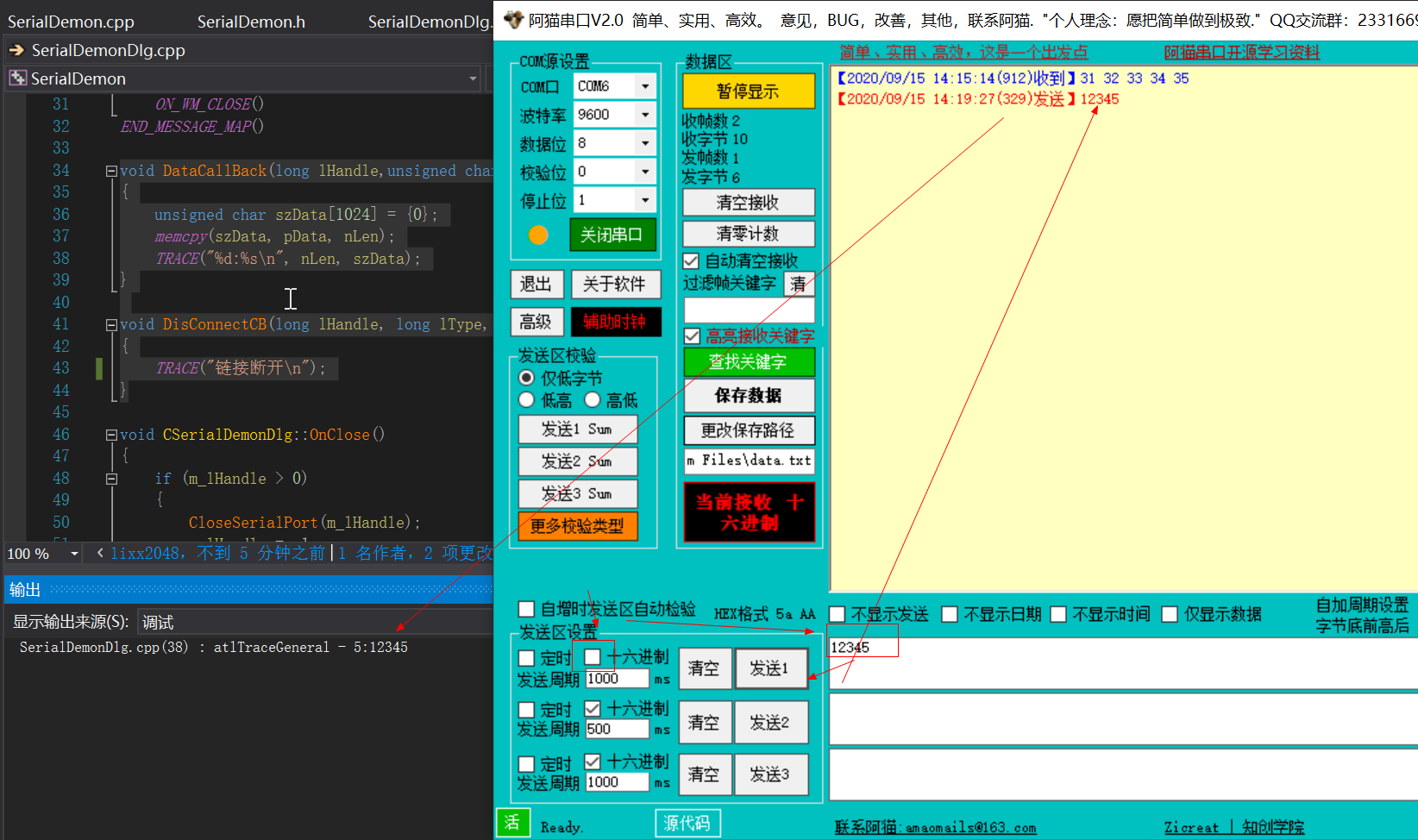
Task: Open the 100 % editor zoom dropdown
Action: 74,554
